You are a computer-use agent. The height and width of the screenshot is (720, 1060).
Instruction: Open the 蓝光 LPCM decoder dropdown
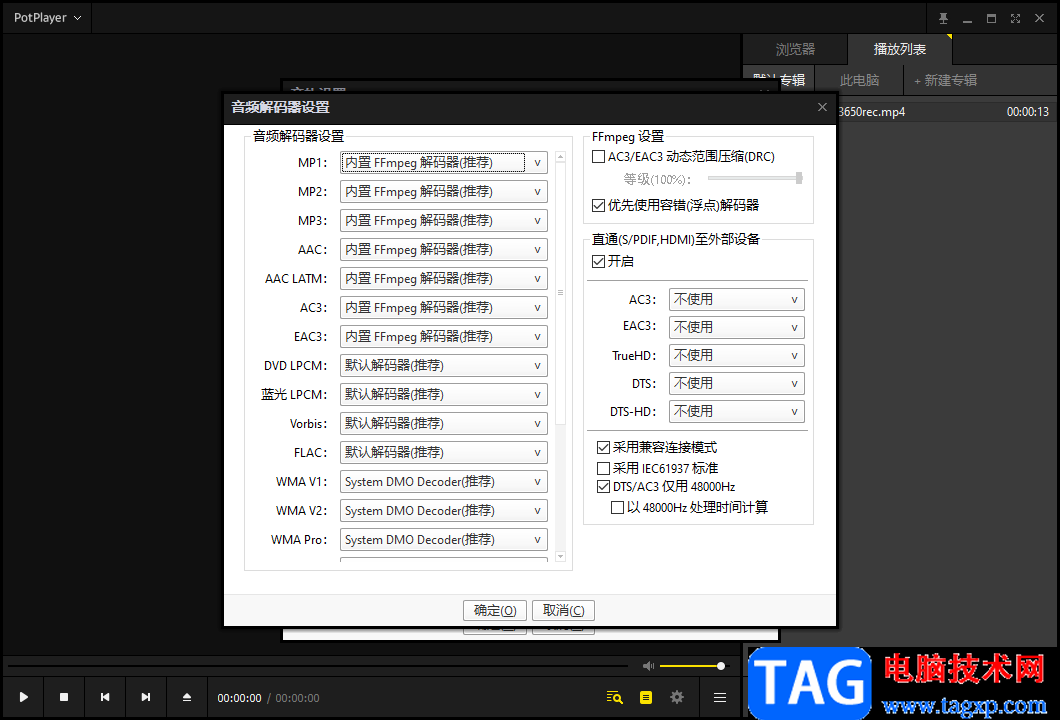pos(443,395)
